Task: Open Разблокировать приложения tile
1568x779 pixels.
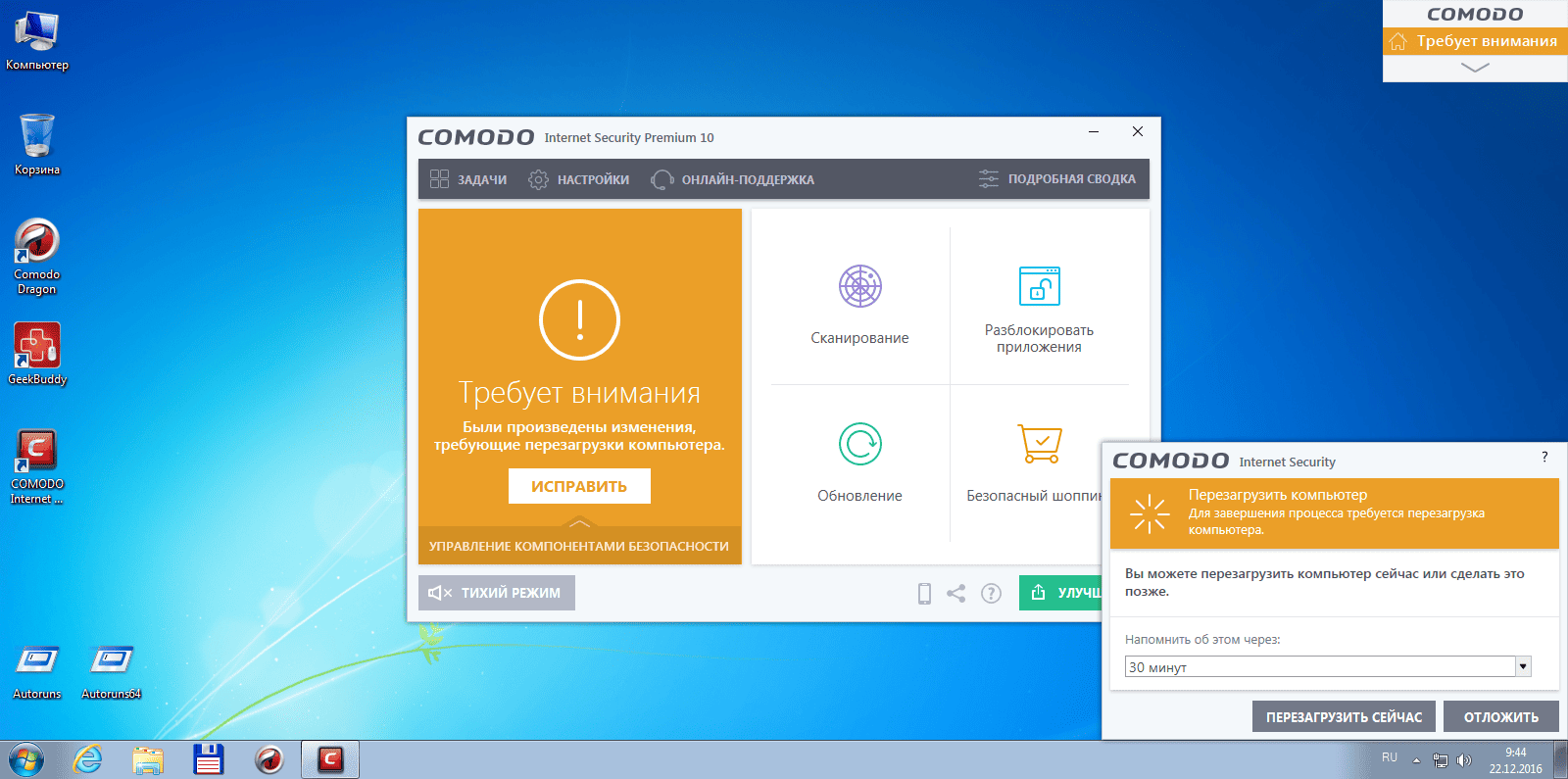Action: [x=1039, y=309]
